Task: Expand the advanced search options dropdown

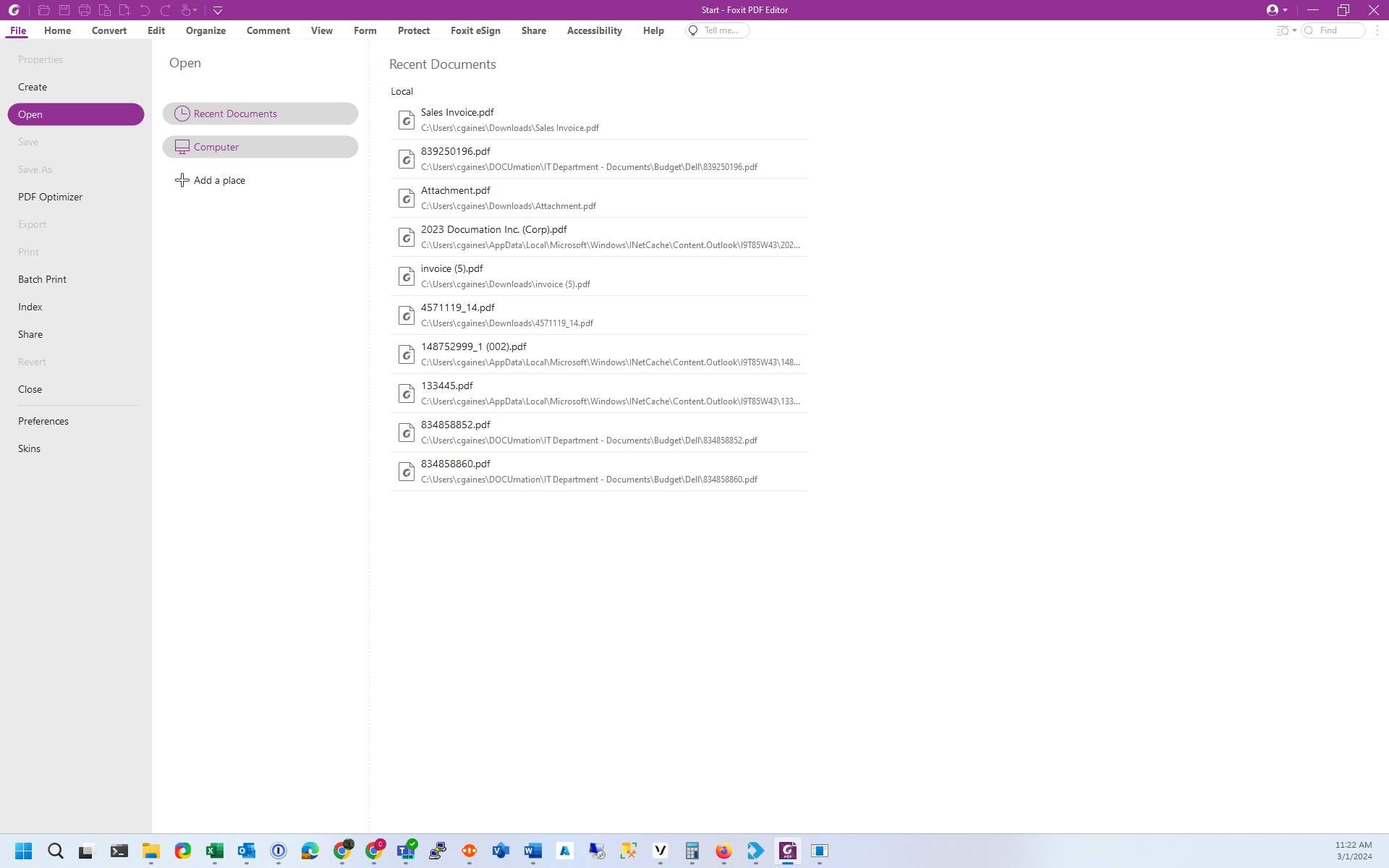Action: tap(1286, 30)
